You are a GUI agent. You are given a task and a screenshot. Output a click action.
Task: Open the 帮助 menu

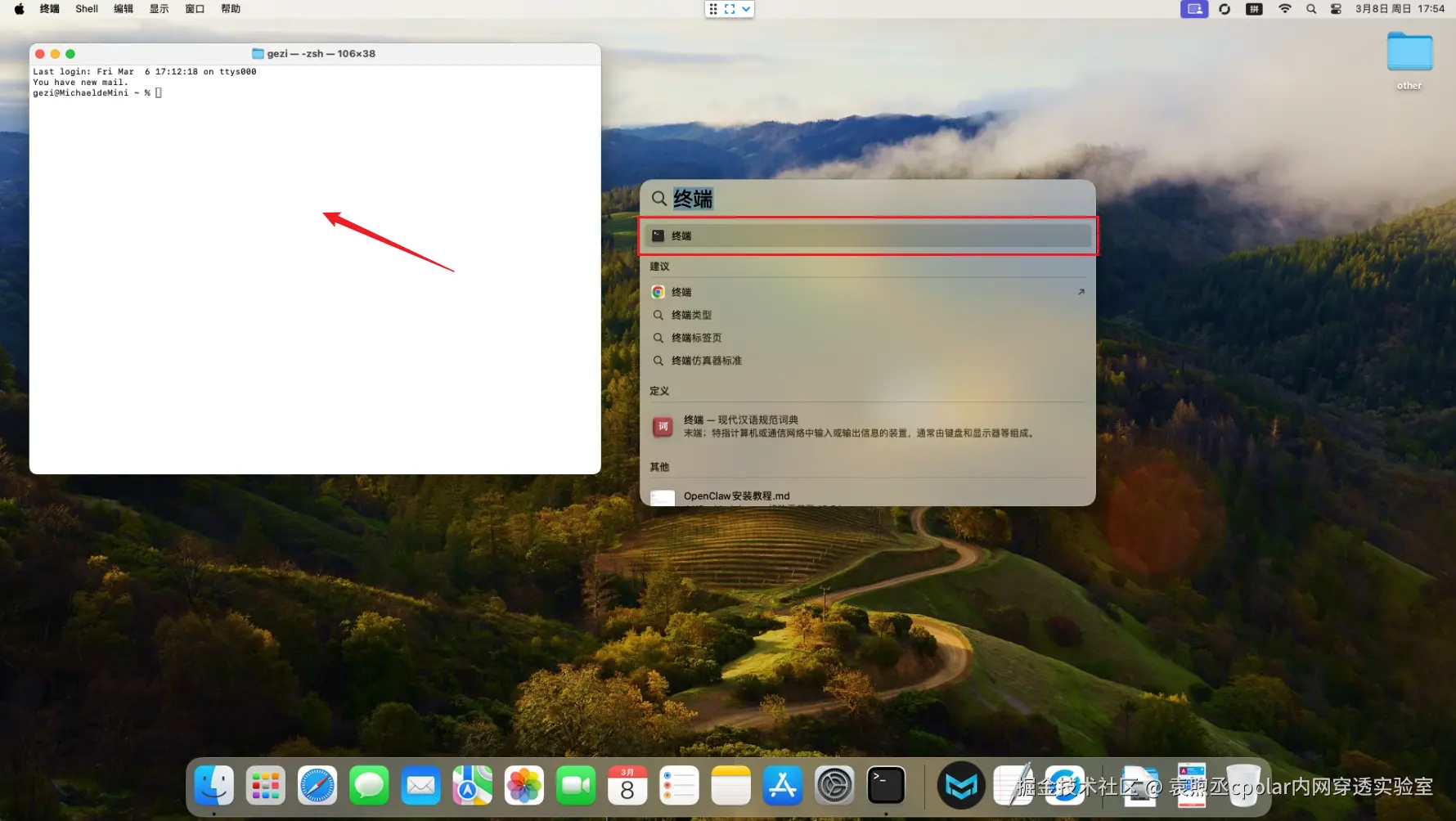pos(231,9)
